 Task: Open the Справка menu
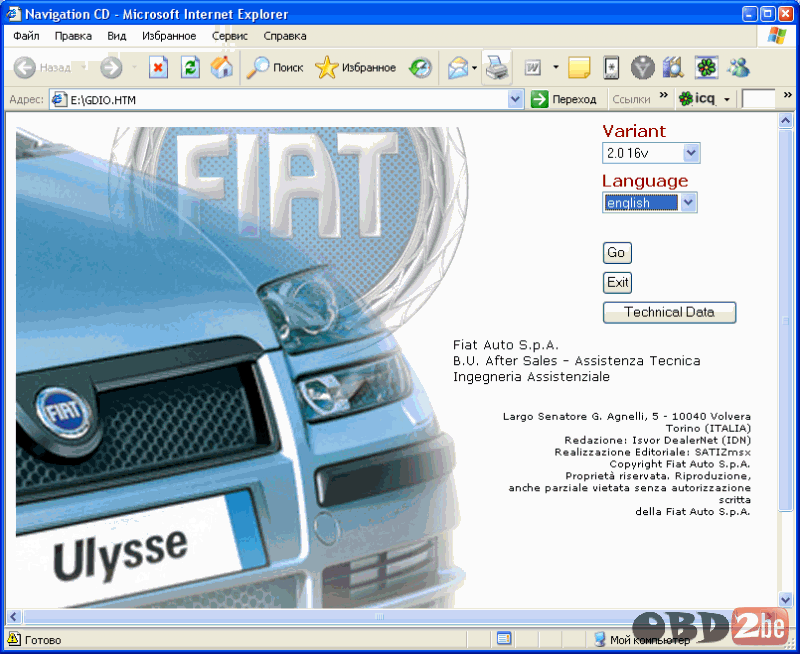click(x=285, y=36)
